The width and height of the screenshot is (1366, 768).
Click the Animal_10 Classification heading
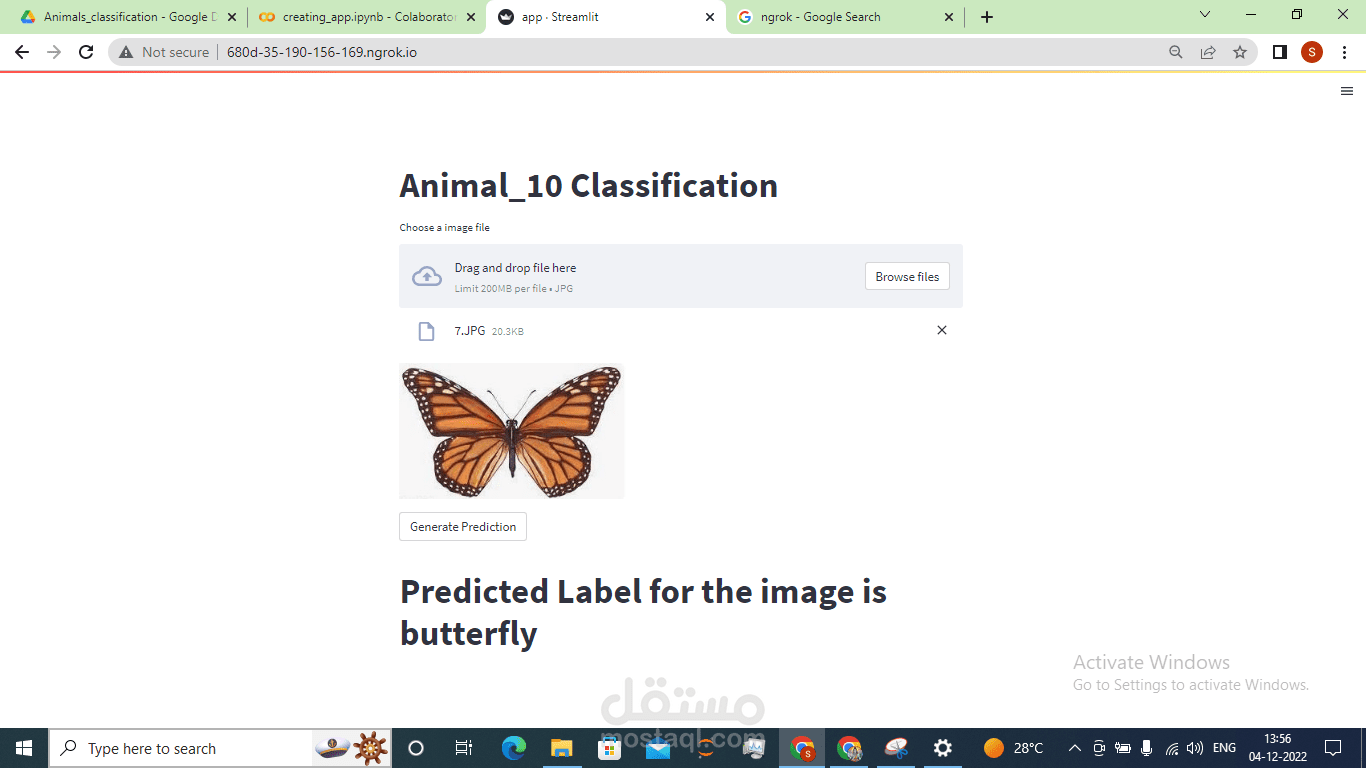tap(589, 186)
